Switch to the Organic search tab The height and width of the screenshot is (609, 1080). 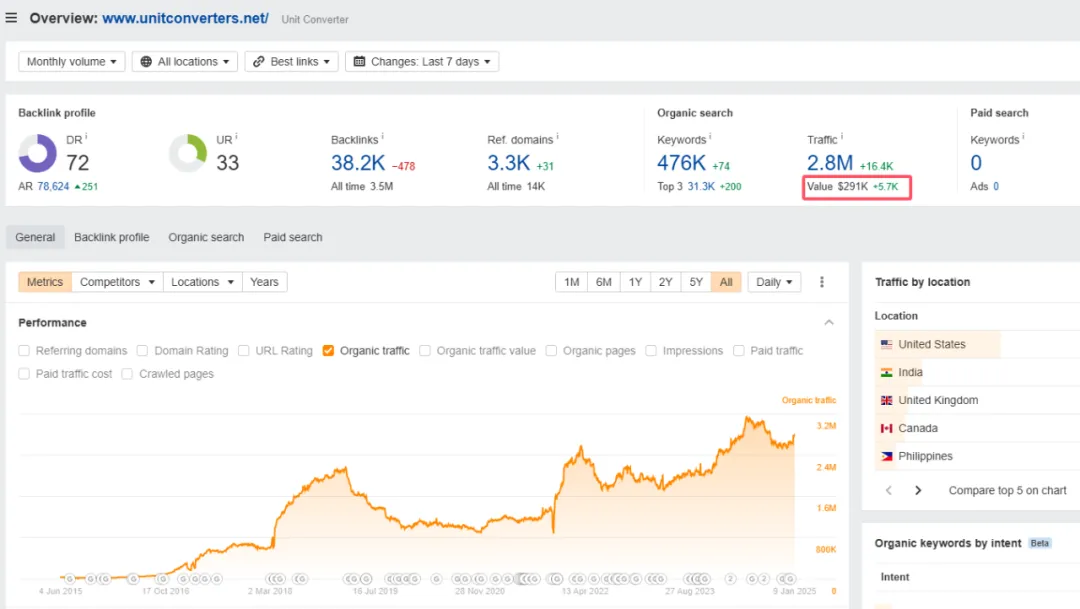(206, 237)
